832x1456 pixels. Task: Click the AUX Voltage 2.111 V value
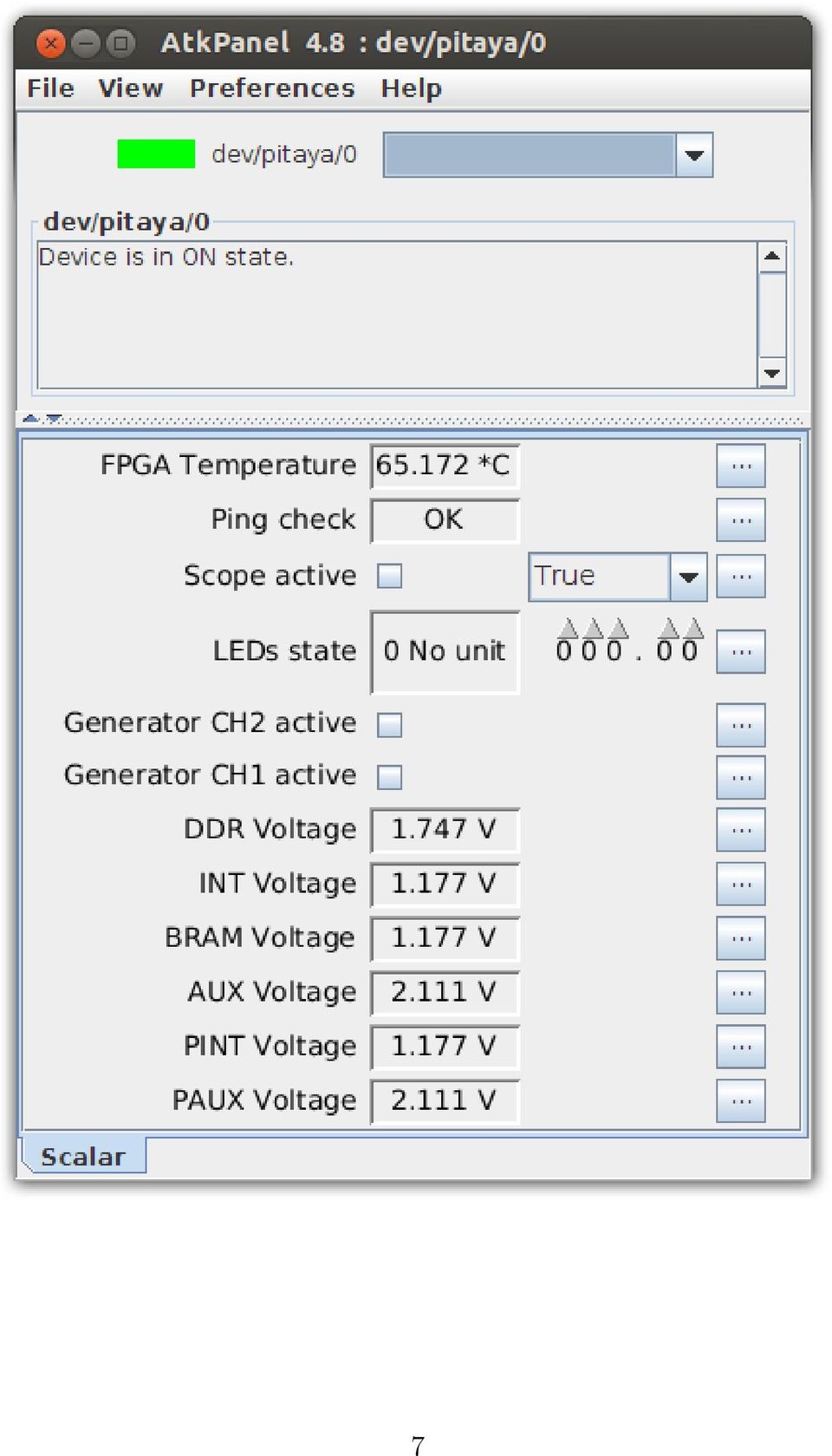(x=445, y=993)
